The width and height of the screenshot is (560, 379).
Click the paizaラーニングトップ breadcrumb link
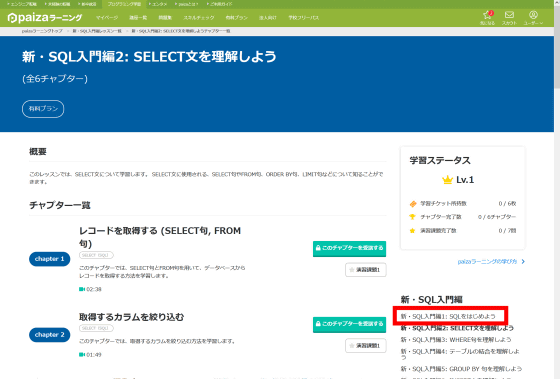point(42,31)
